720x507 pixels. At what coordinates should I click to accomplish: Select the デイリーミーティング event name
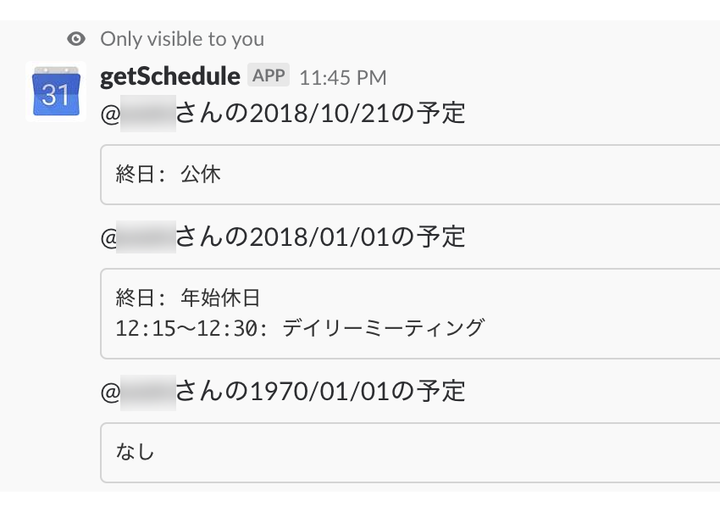tap(384, 328)
